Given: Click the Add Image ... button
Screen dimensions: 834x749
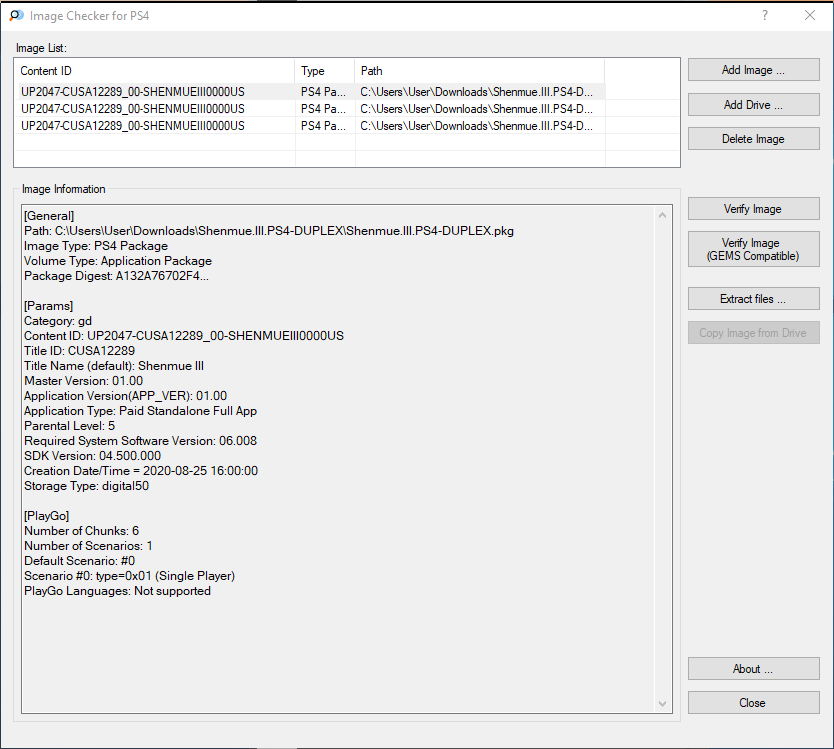Looking at the screenshot, I should click(x=753, y=70).
